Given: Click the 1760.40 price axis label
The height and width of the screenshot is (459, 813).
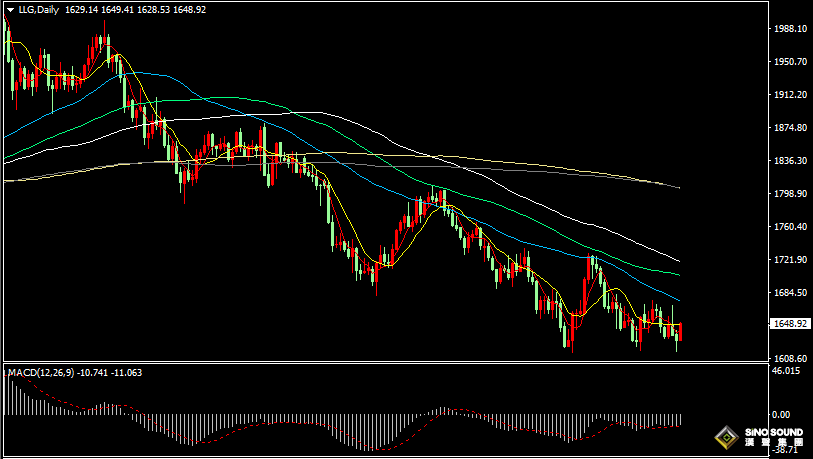Looking at the screenshot, I should 789,227.
